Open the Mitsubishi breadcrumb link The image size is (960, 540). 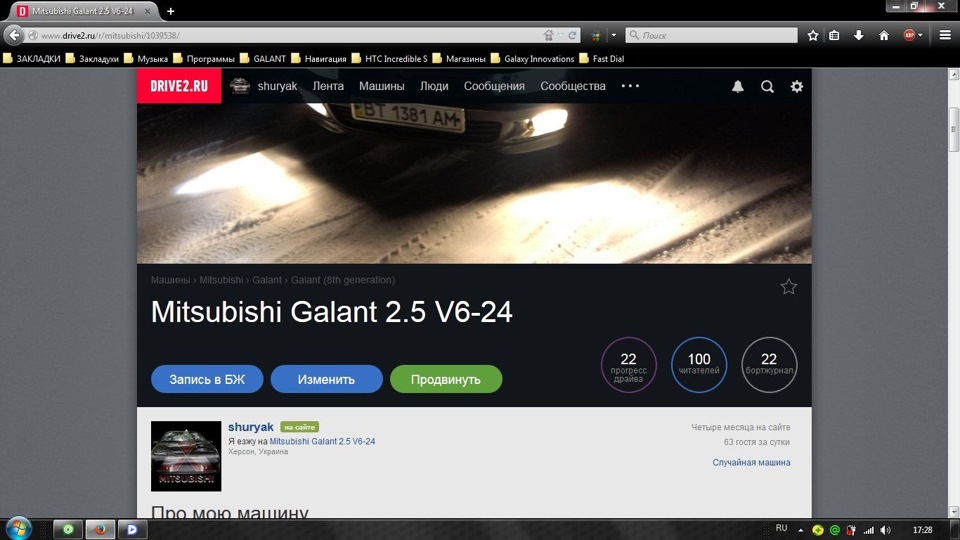[221, 280]
